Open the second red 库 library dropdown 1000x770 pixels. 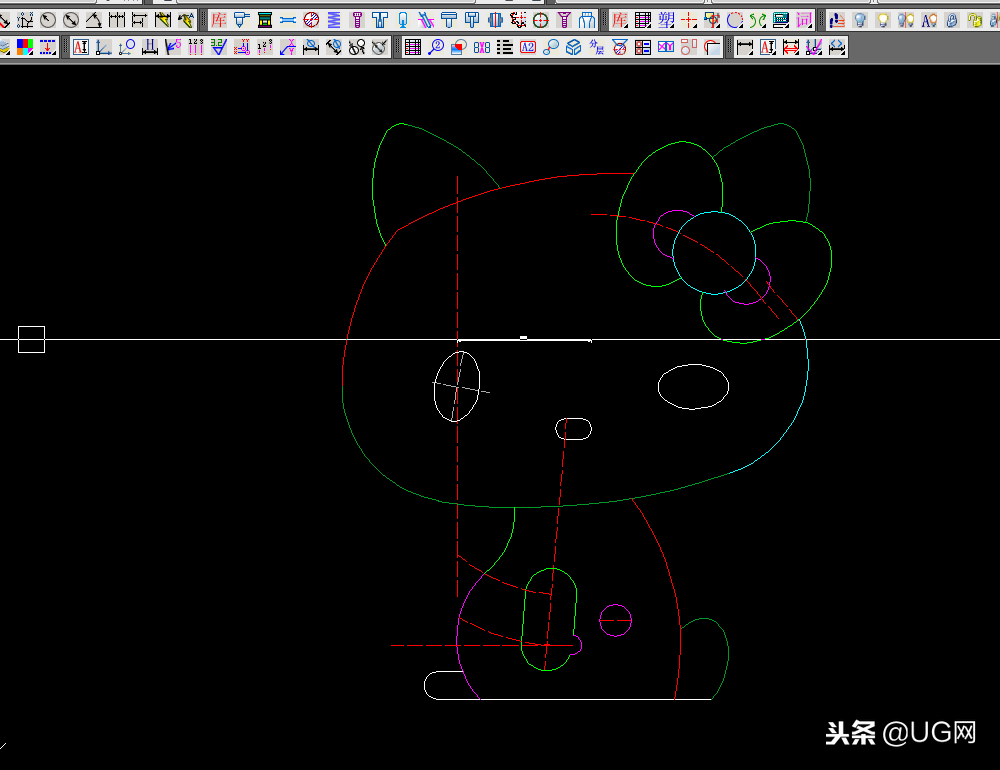[620, 20]
